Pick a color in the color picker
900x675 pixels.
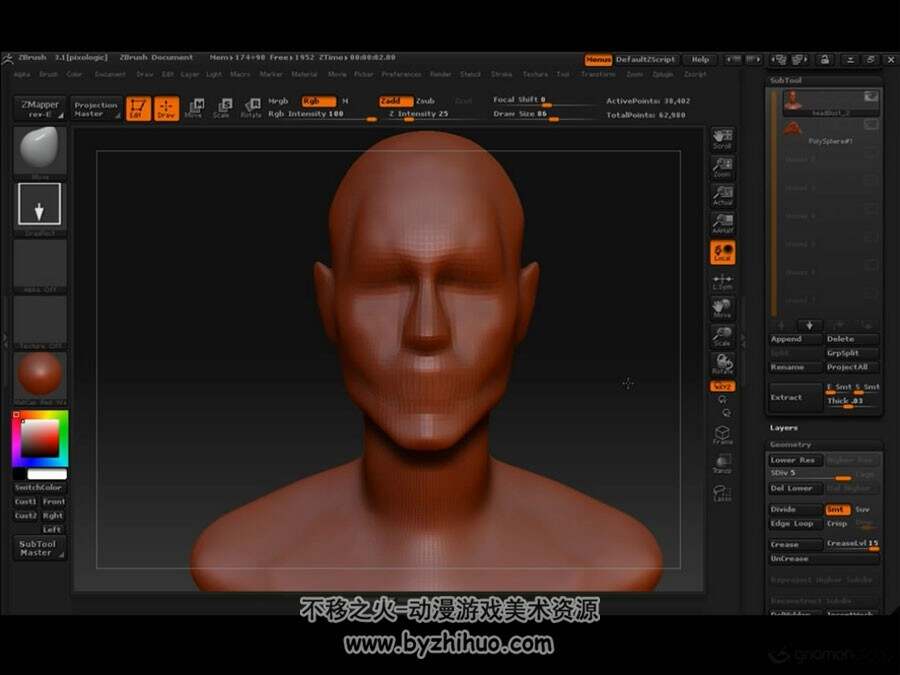(x=40, y=439)
